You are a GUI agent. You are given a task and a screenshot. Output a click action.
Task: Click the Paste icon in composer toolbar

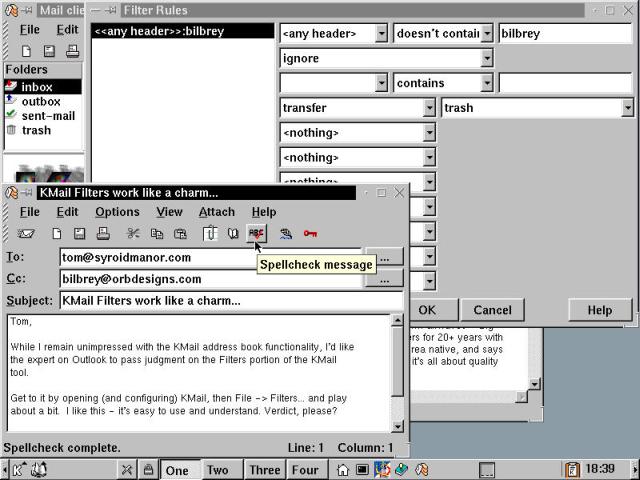tap(180, 234)
